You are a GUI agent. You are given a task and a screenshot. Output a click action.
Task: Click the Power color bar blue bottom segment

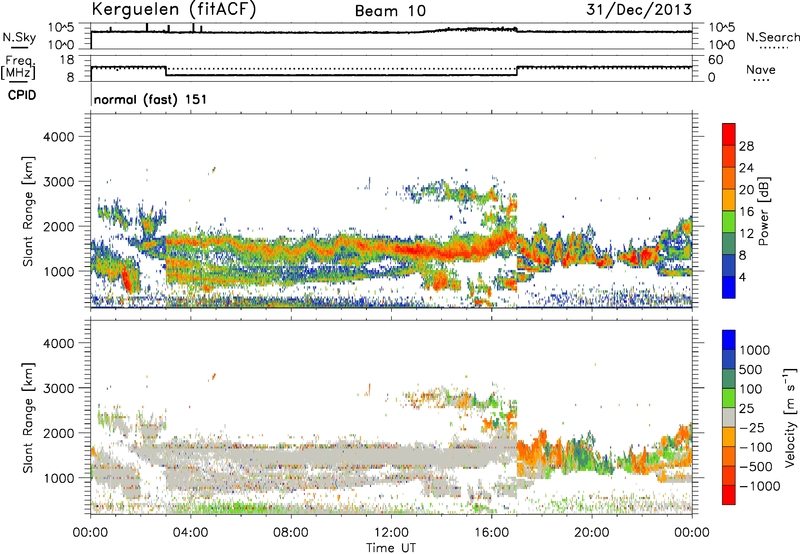click(x=729, y=287)
